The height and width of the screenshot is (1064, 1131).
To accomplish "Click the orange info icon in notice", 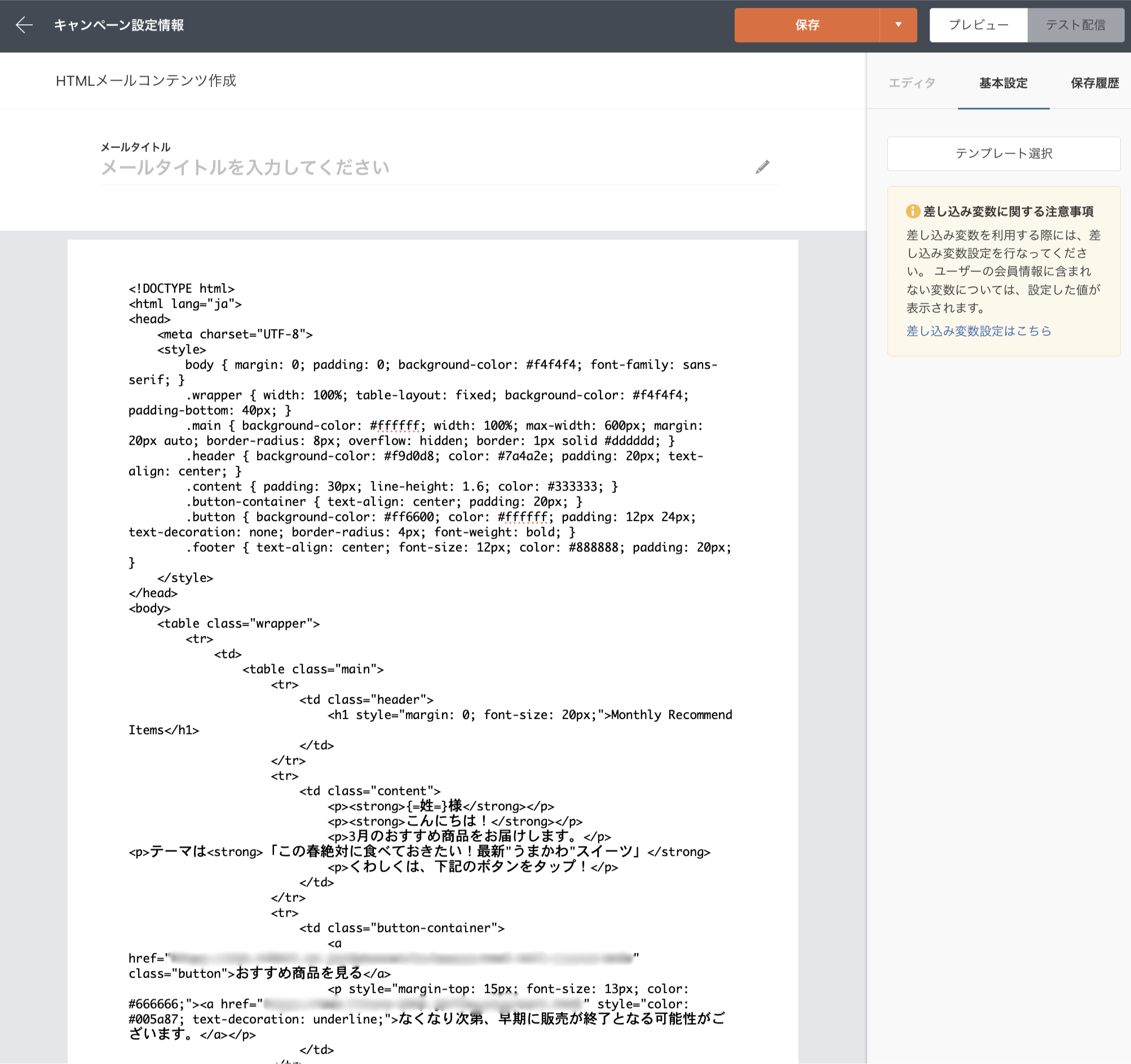I will click(x=913, y=211).
